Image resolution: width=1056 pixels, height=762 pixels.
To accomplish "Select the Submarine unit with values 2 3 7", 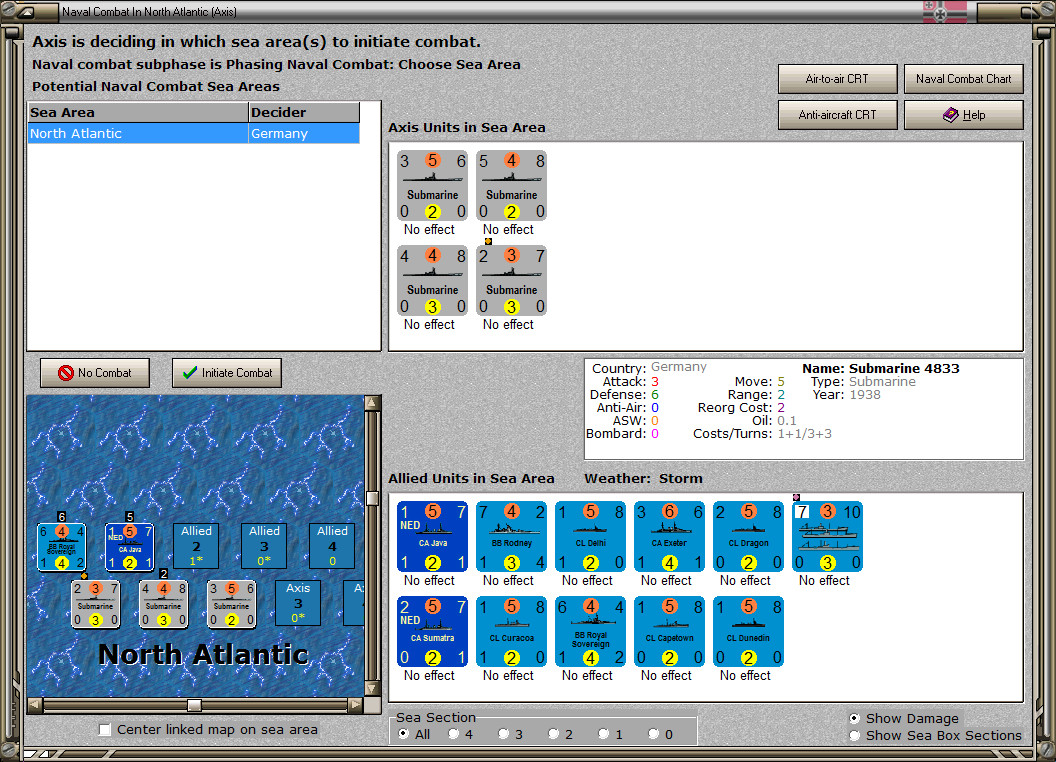I will click(x=511, y=281).
